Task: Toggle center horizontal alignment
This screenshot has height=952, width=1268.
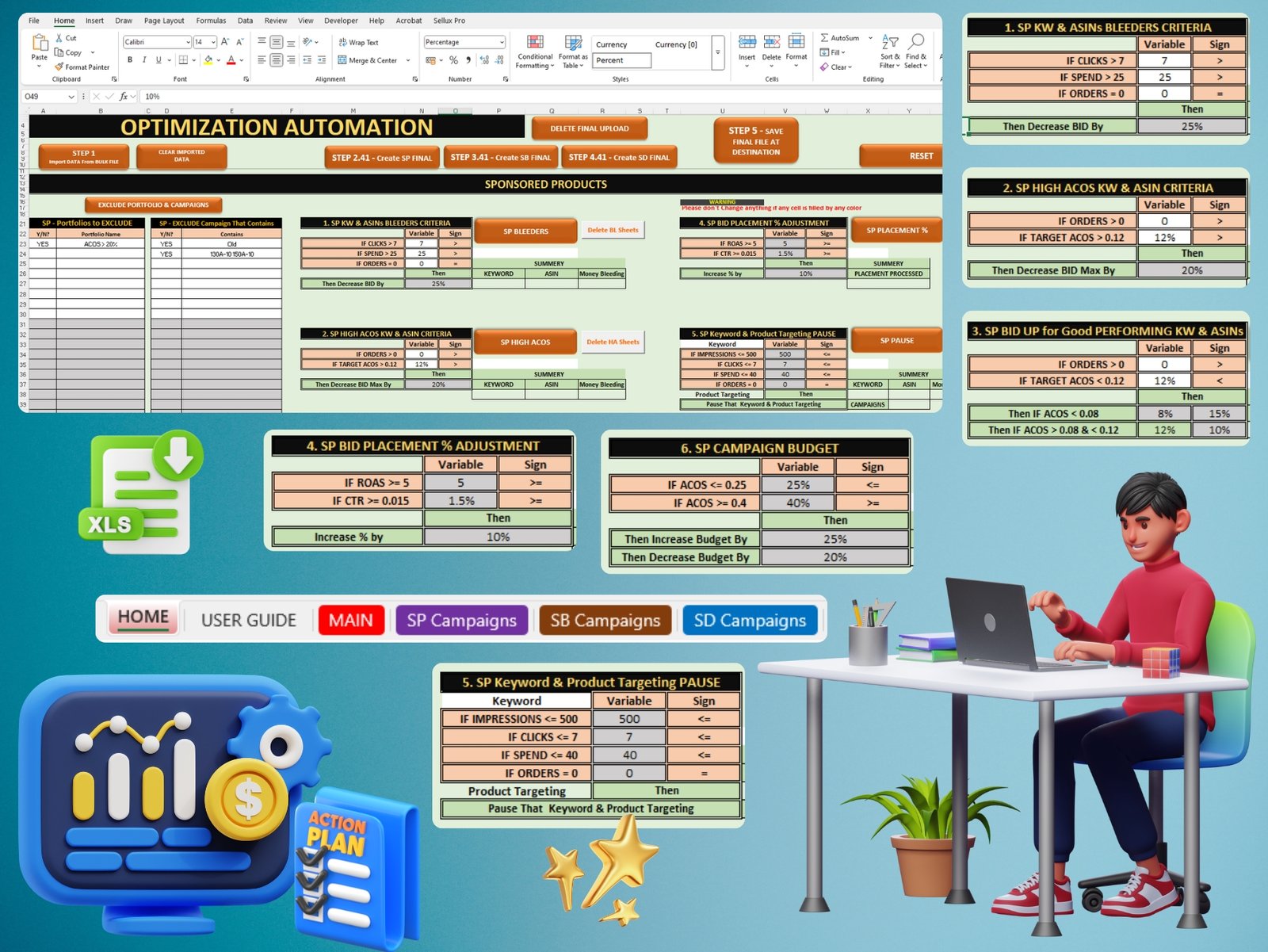Action: pyautogui.click(x=276, y=60)
